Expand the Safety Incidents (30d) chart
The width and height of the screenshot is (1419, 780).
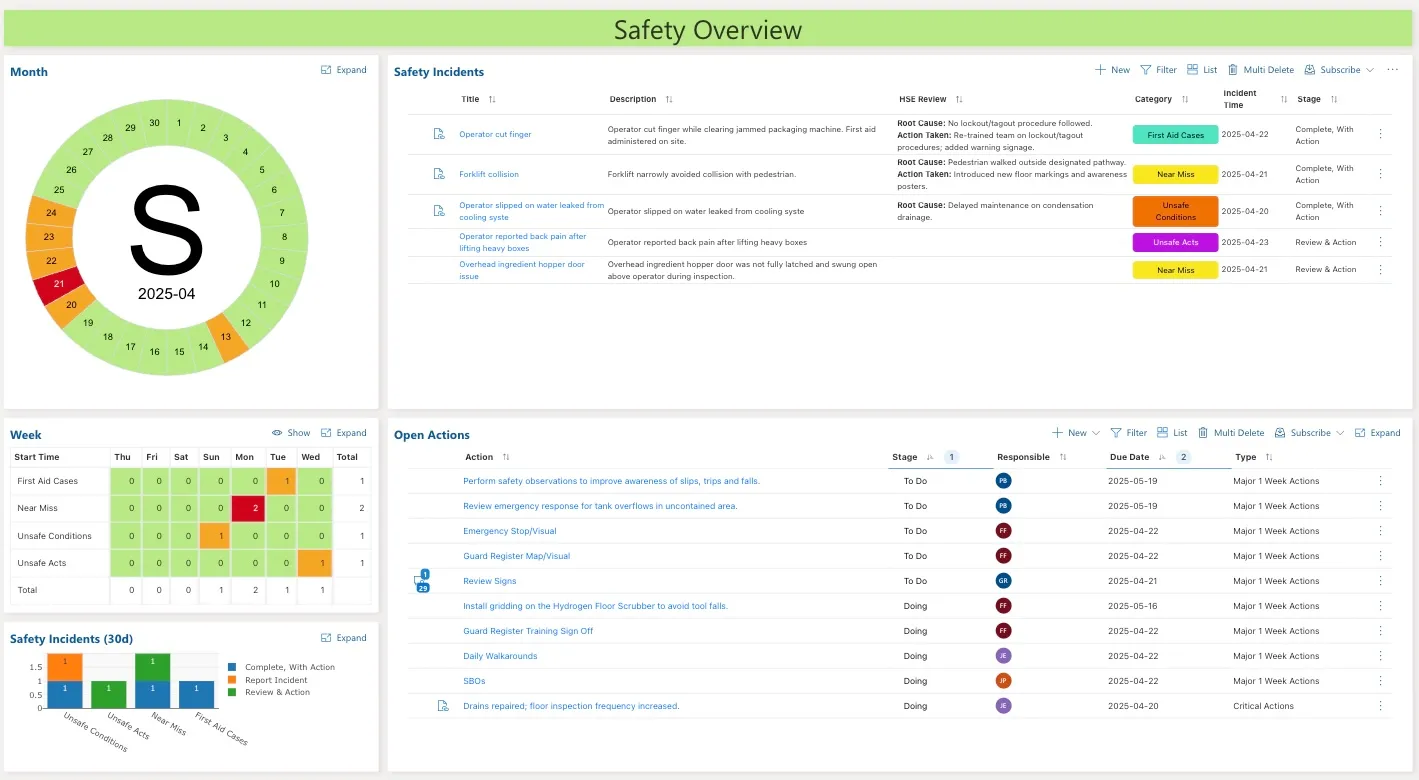click(x=343, y=638)
